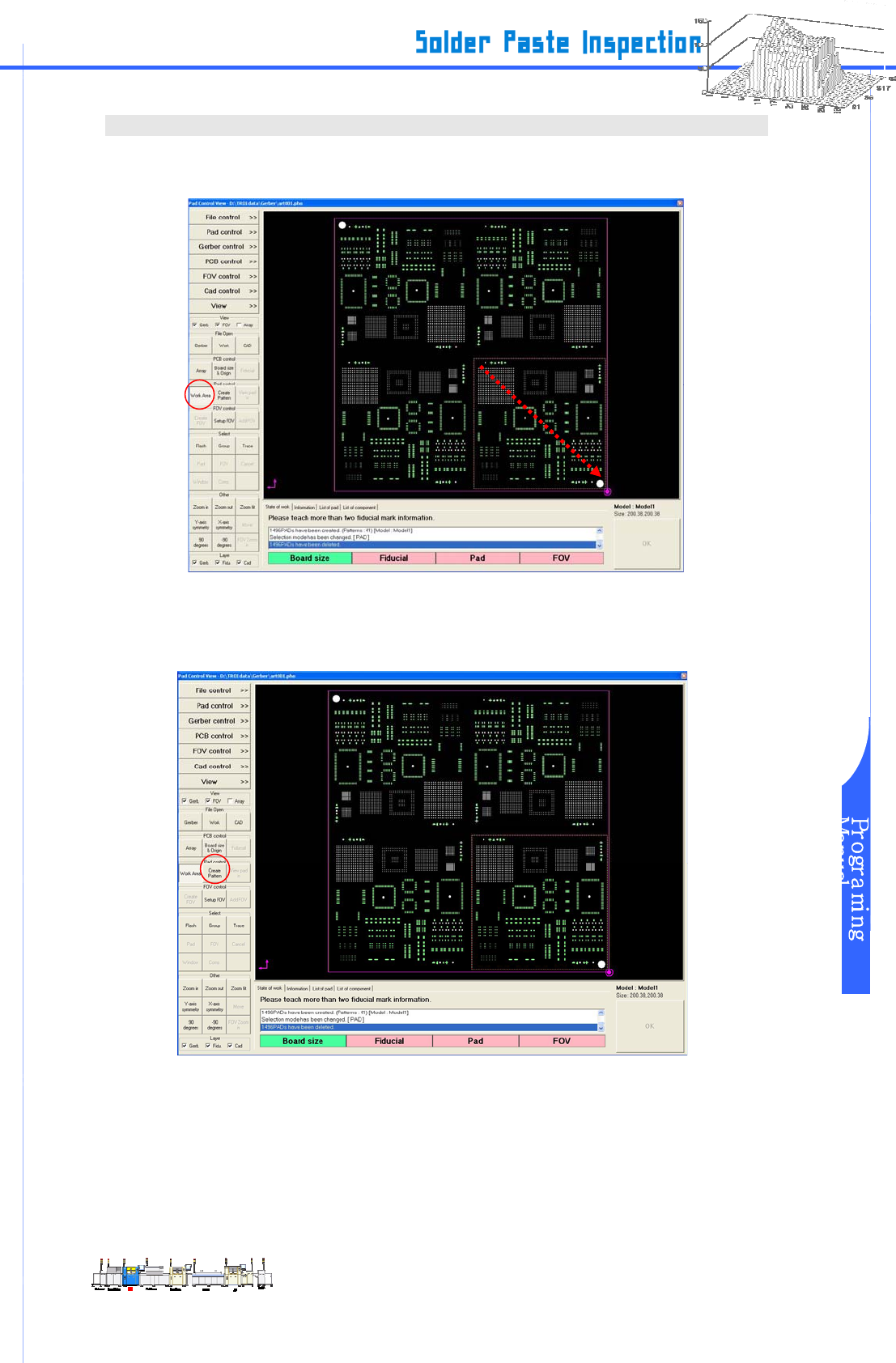Rotate -90 degrees in the upper window
This screenshot has height=1363, width=896.
(224, 542)
